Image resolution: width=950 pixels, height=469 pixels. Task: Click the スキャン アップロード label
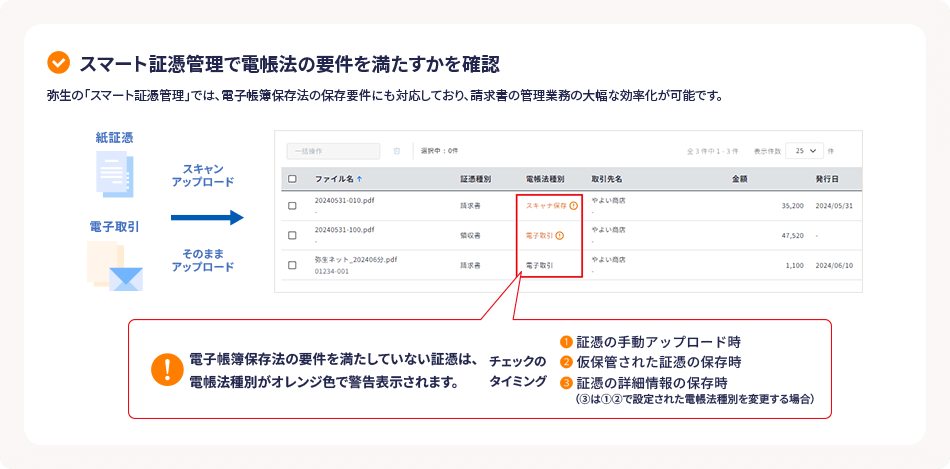click(203, 175)
